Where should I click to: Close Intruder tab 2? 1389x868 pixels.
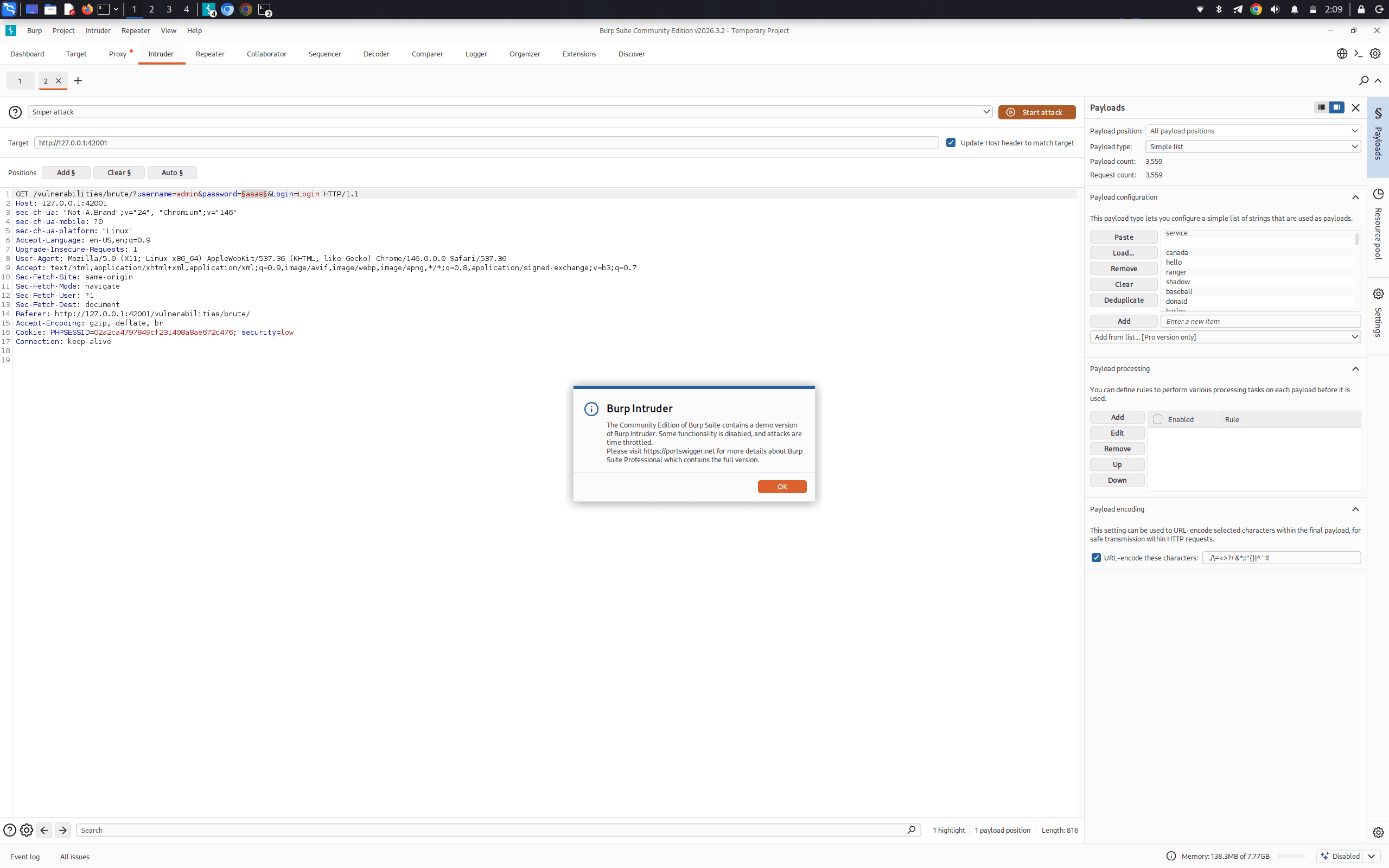pyautogui.click(x=59, y=81)
